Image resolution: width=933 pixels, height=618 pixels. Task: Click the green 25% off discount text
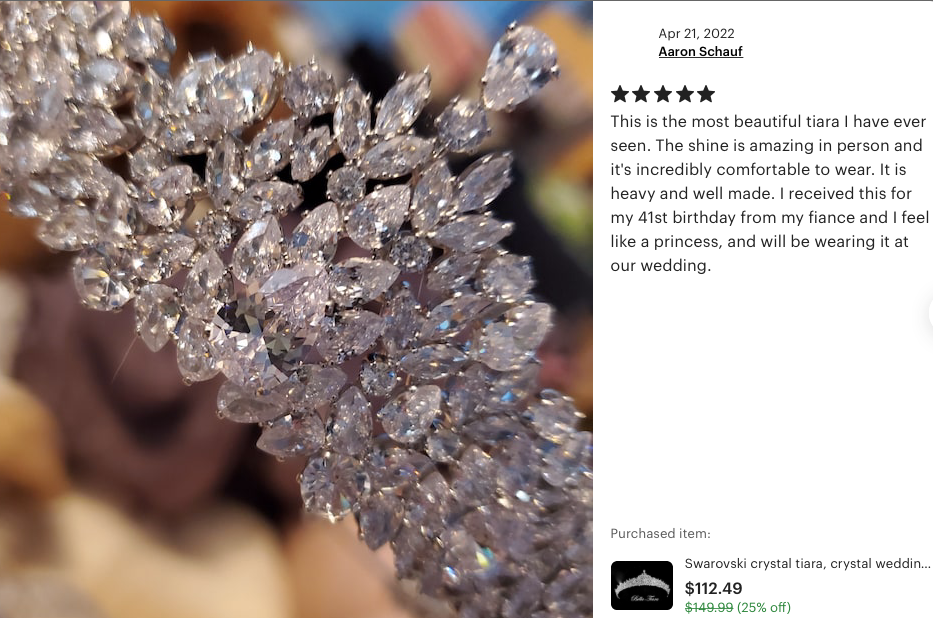[x=764, y=607]
